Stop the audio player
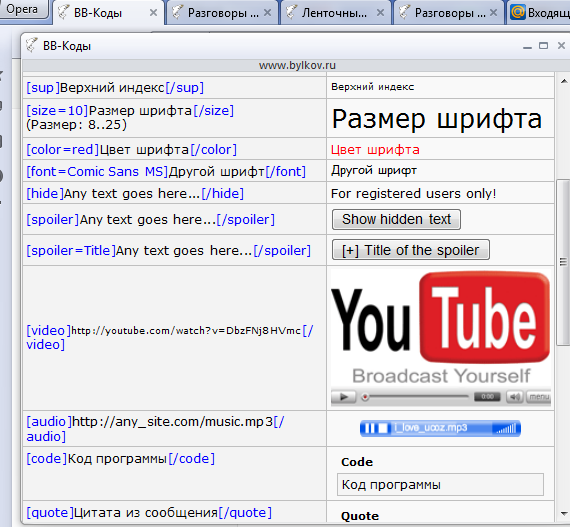Image resolution: width=570 pixels, height=527 pixels. tap(383, 429)
